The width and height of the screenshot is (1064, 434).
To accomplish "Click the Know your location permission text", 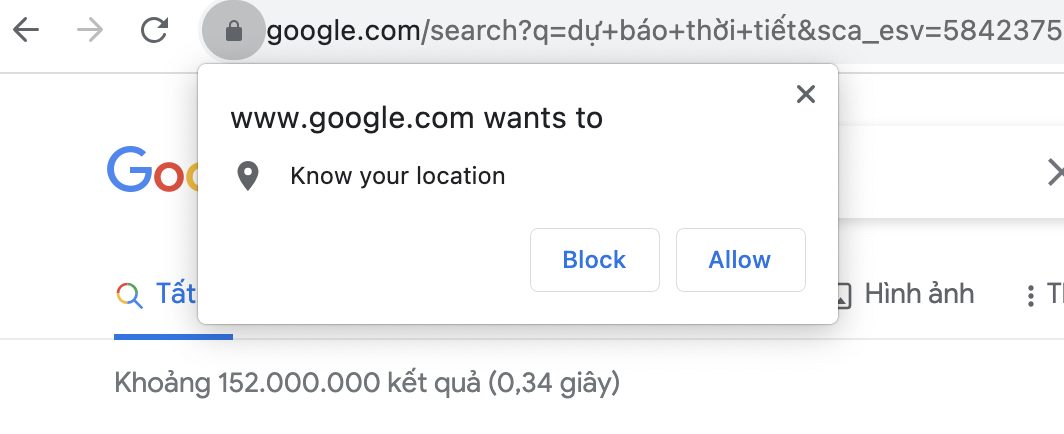I will [398, 176].
